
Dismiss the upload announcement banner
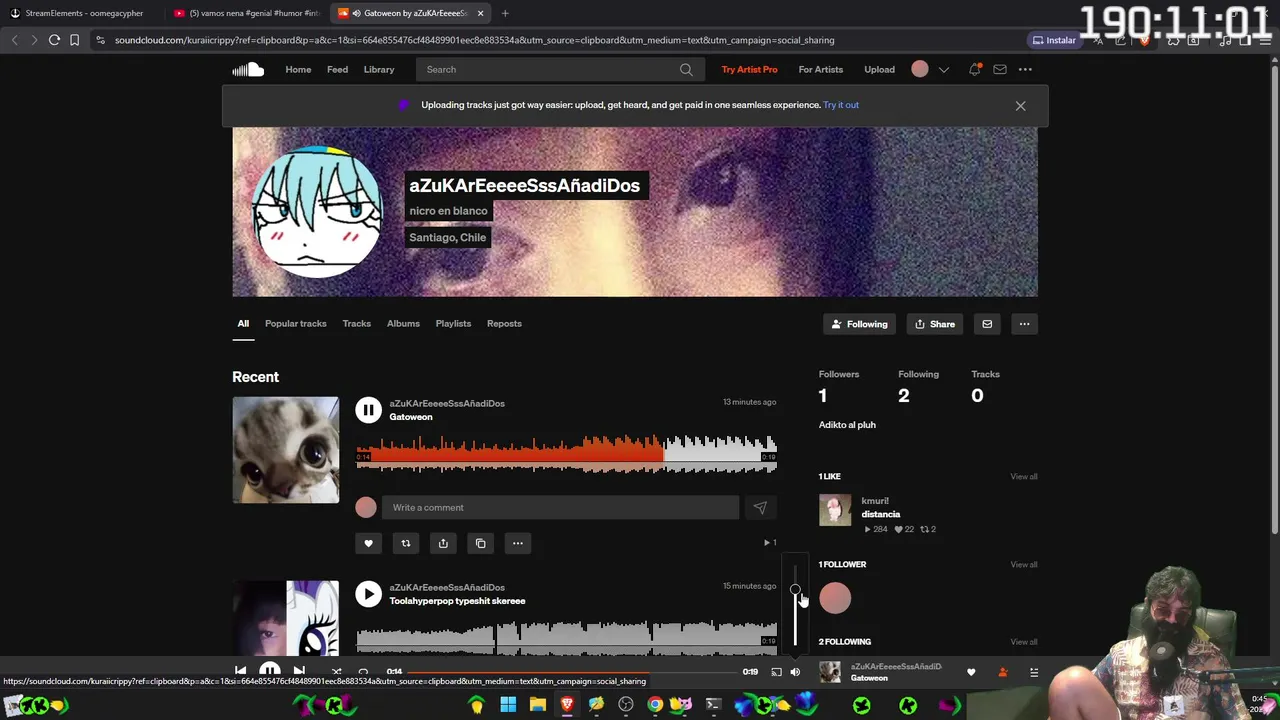coord(1020,105)
